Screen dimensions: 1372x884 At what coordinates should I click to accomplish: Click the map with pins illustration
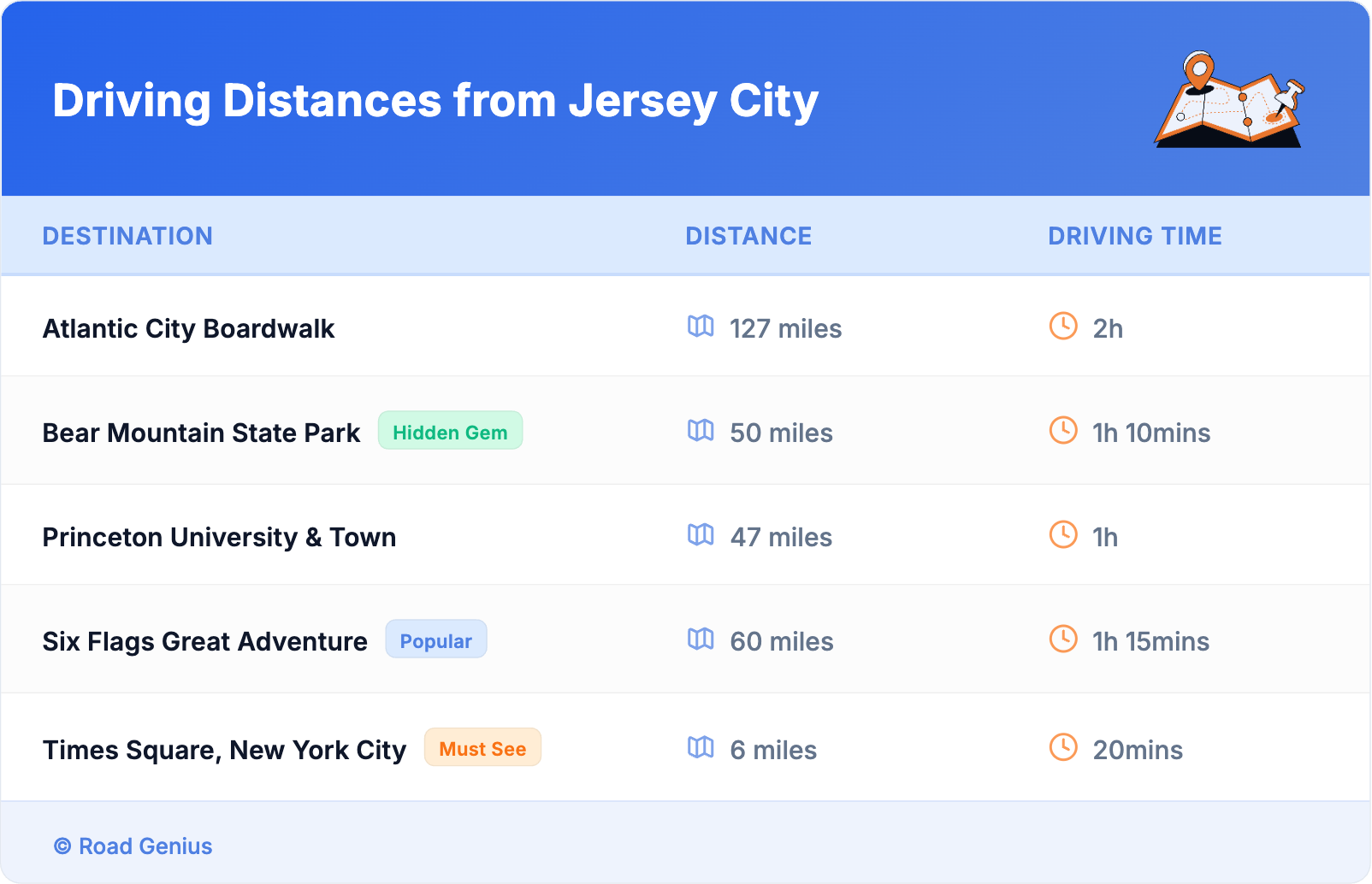click(x=1229, y=100)
